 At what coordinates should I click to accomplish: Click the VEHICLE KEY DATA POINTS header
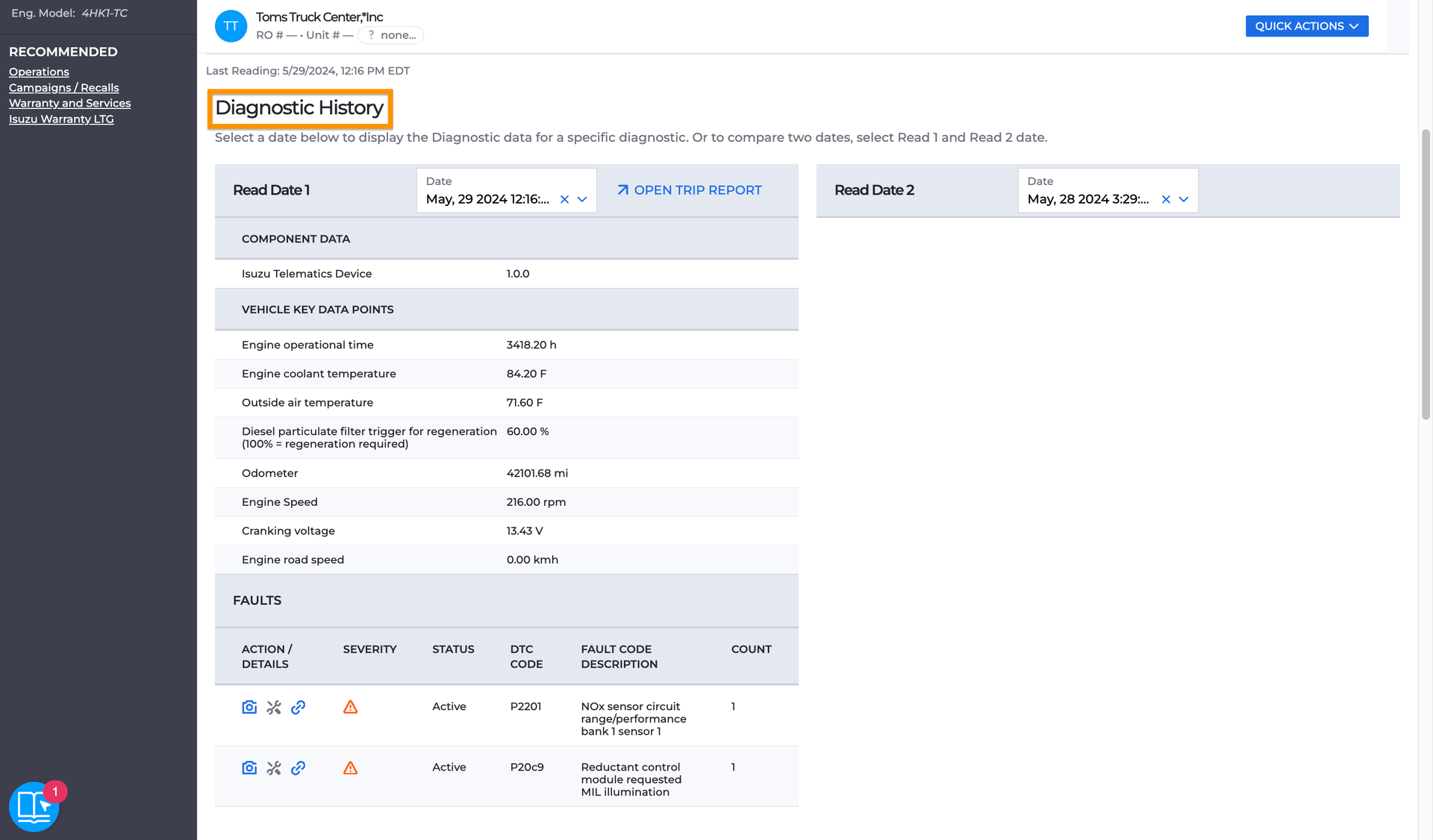click(x=317, y=310)
